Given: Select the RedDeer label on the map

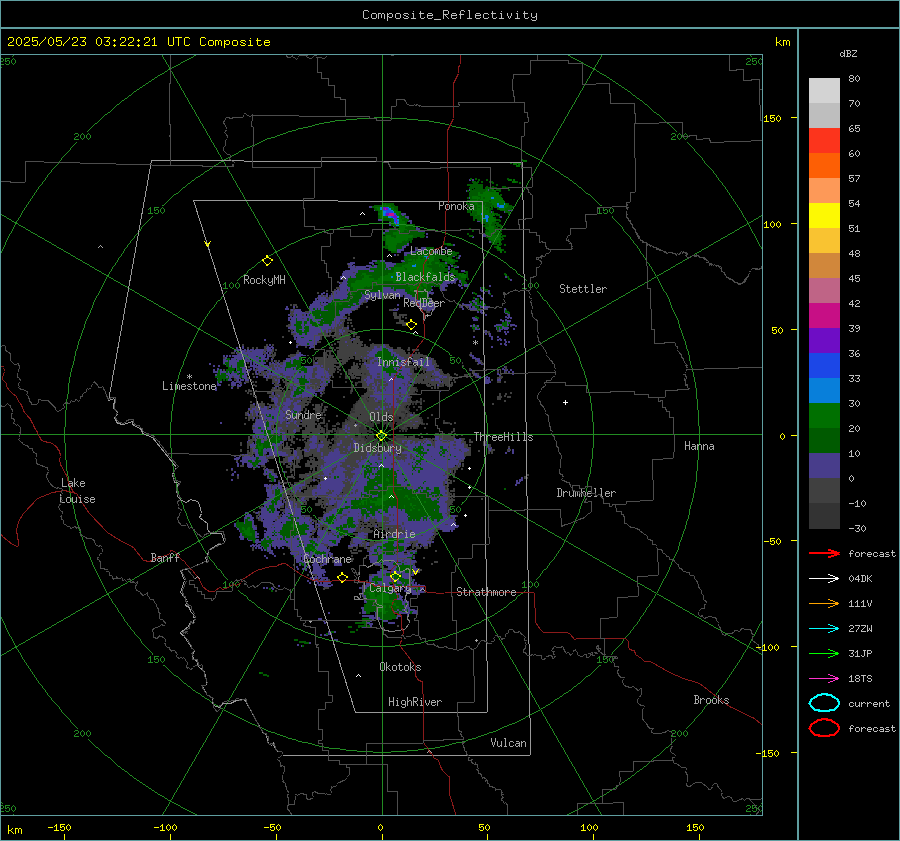Looking at the screenshot, I should coord(424,303).
